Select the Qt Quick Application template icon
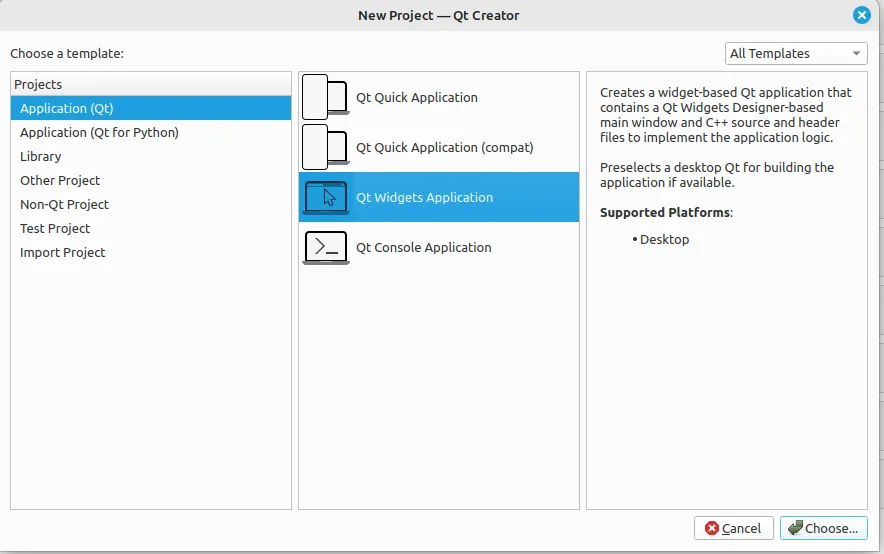The width and height of the screenshot is (884, 554). click(325, 97)
